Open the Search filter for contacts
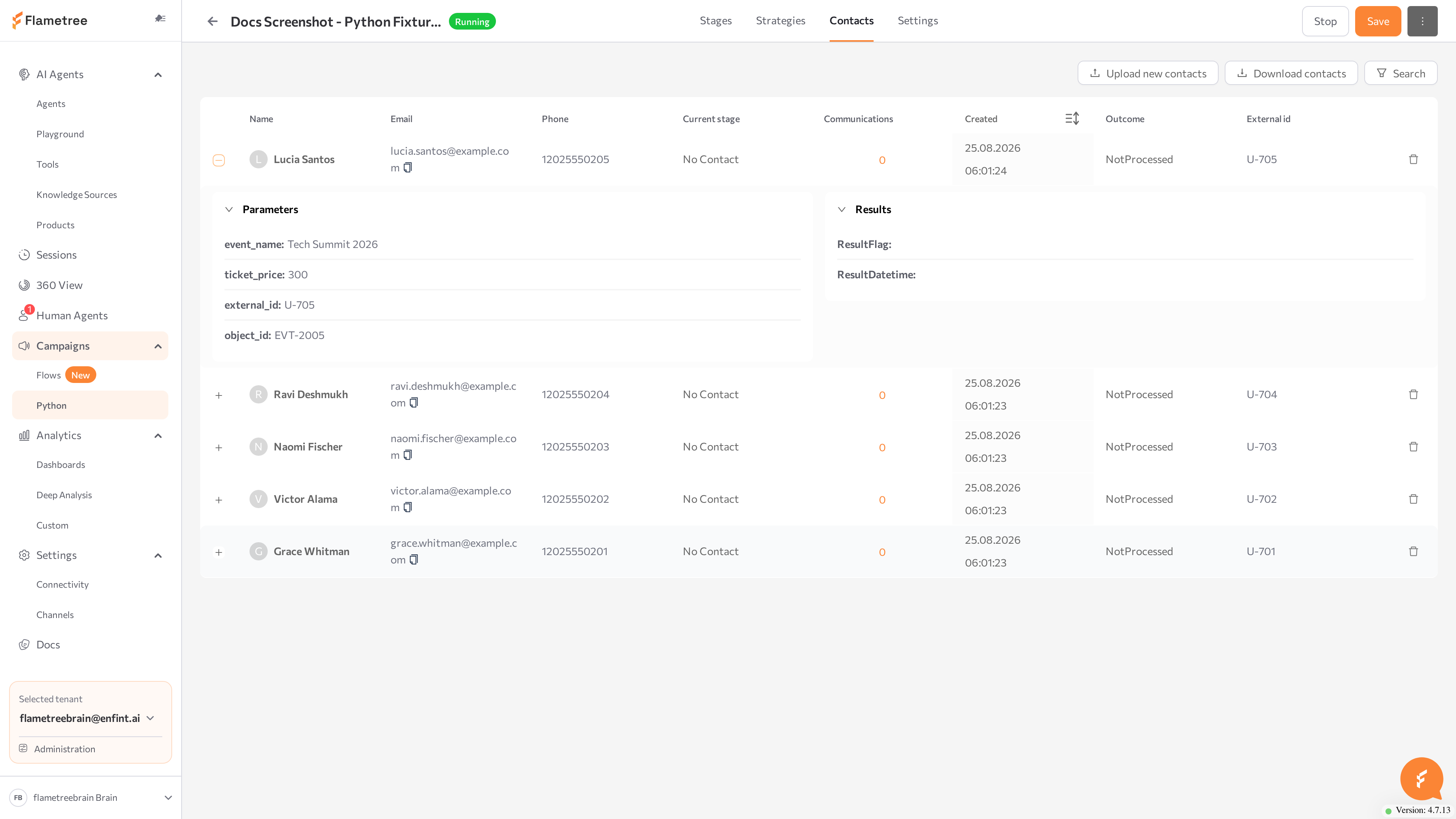1456x819 pixels. click(1401, 74)
